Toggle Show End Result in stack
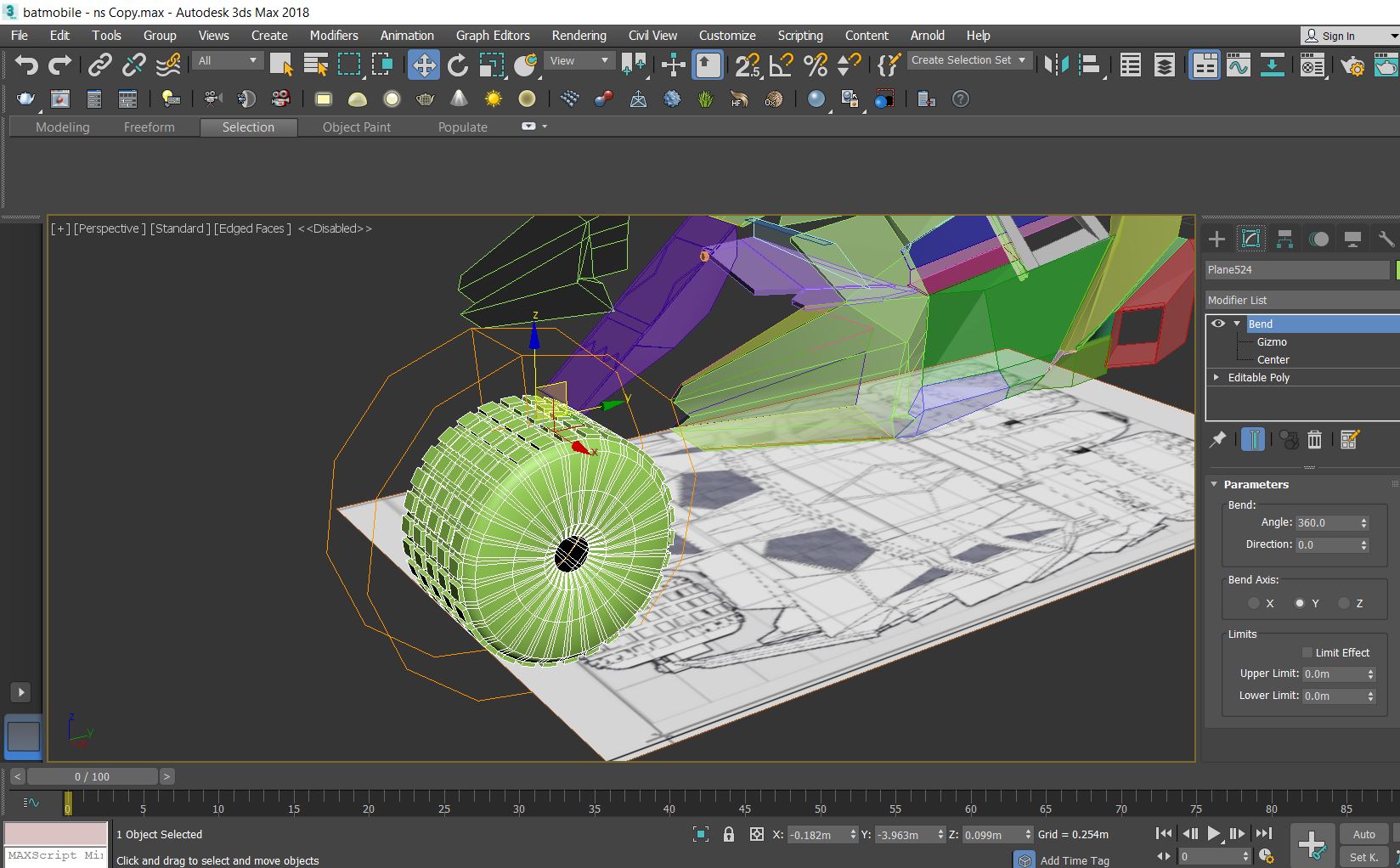 tap(1253, 439)
